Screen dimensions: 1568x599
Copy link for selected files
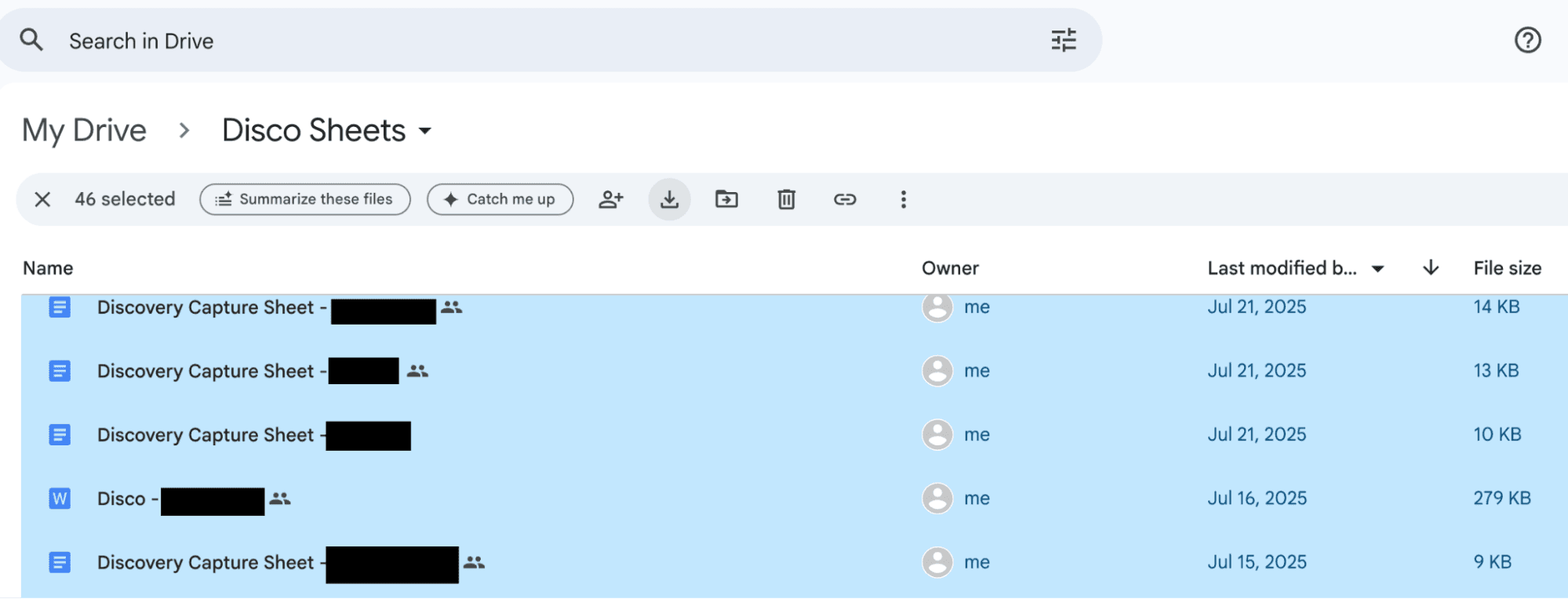844,199
